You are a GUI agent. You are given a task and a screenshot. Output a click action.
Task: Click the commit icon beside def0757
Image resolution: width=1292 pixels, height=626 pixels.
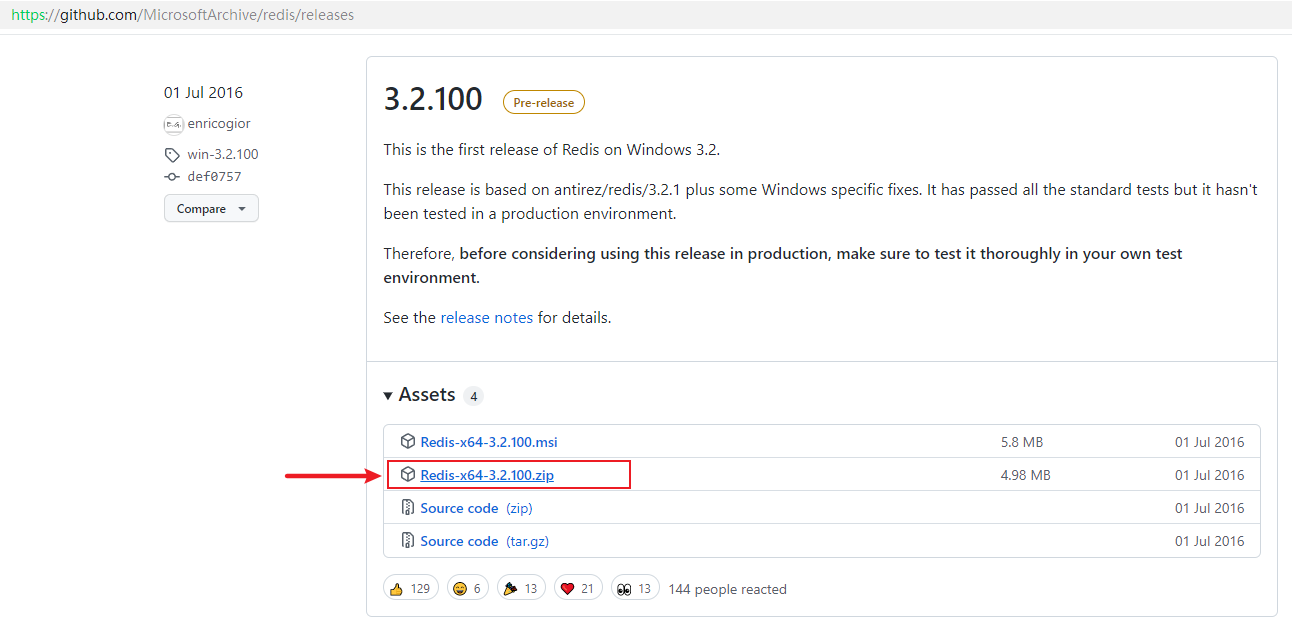[173, 177]
